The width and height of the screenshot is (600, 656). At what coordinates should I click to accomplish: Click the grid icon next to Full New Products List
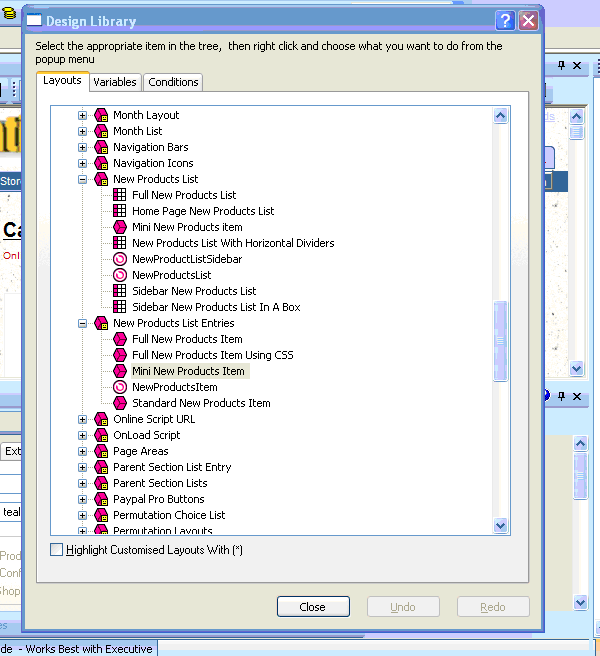coord(120,195)
